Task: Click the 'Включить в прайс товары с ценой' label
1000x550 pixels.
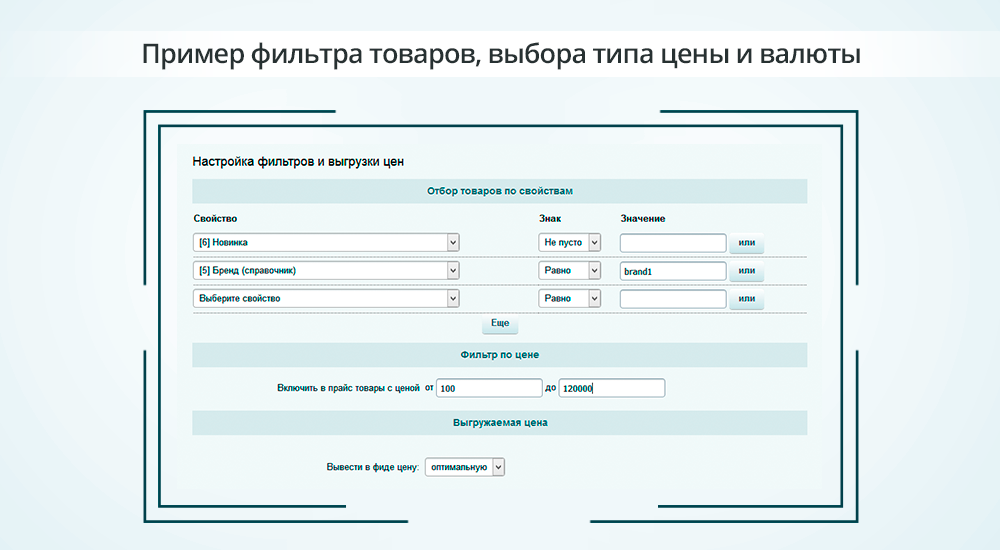Action: coord(348,388)
